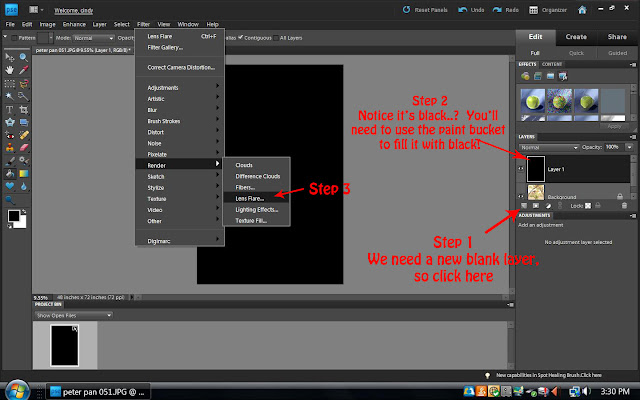Select the Clone Stamp tool
Image resolution: width=640 pixels, height=400 pixels.
click(9, 147)
